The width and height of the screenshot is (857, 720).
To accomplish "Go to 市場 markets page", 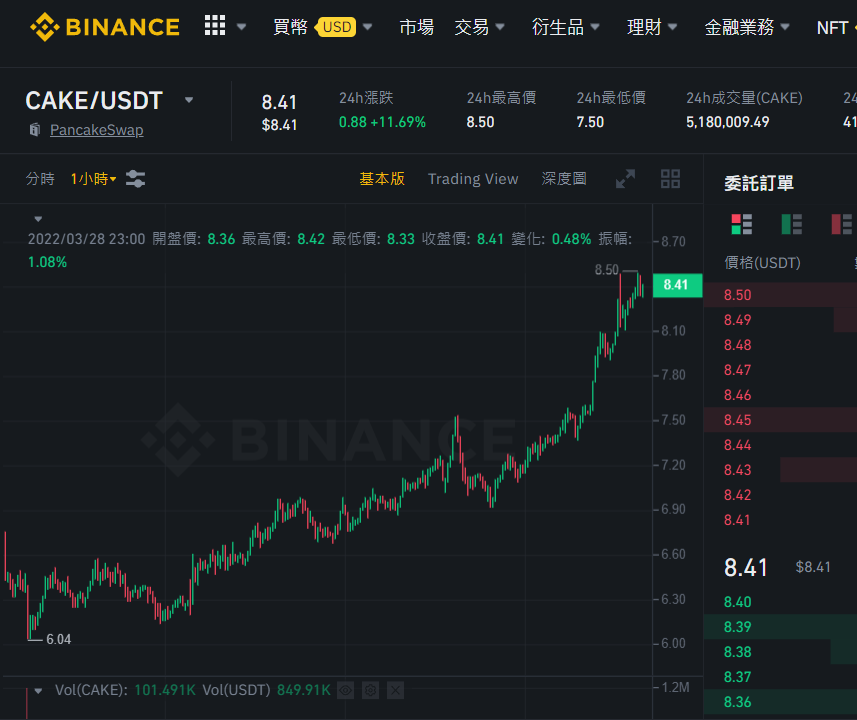I will tap(416, 27).
